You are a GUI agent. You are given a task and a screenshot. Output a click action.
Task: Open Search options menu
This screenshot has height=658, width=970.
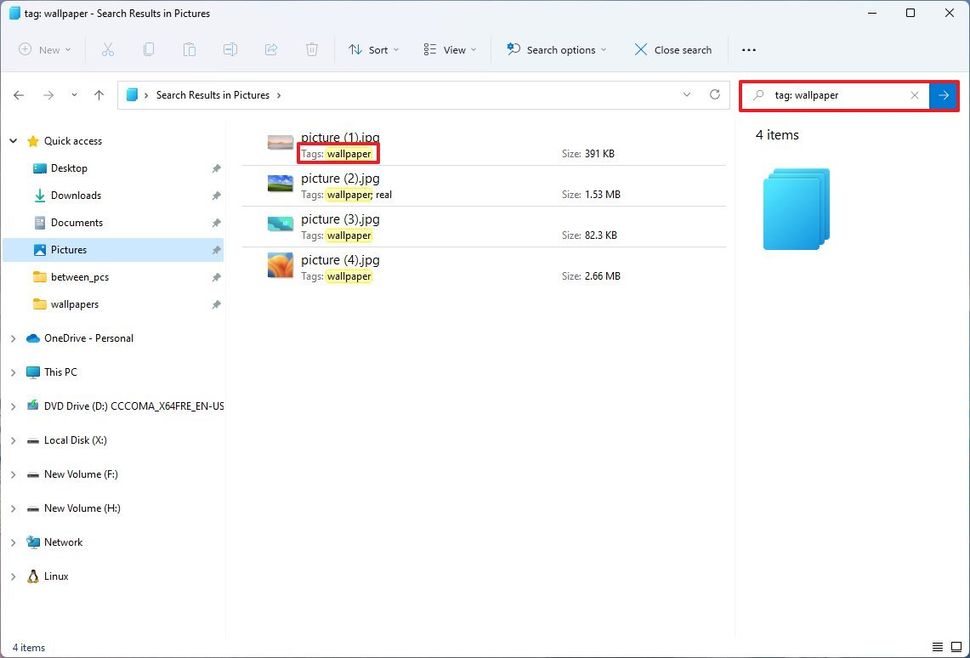[556, 49]
